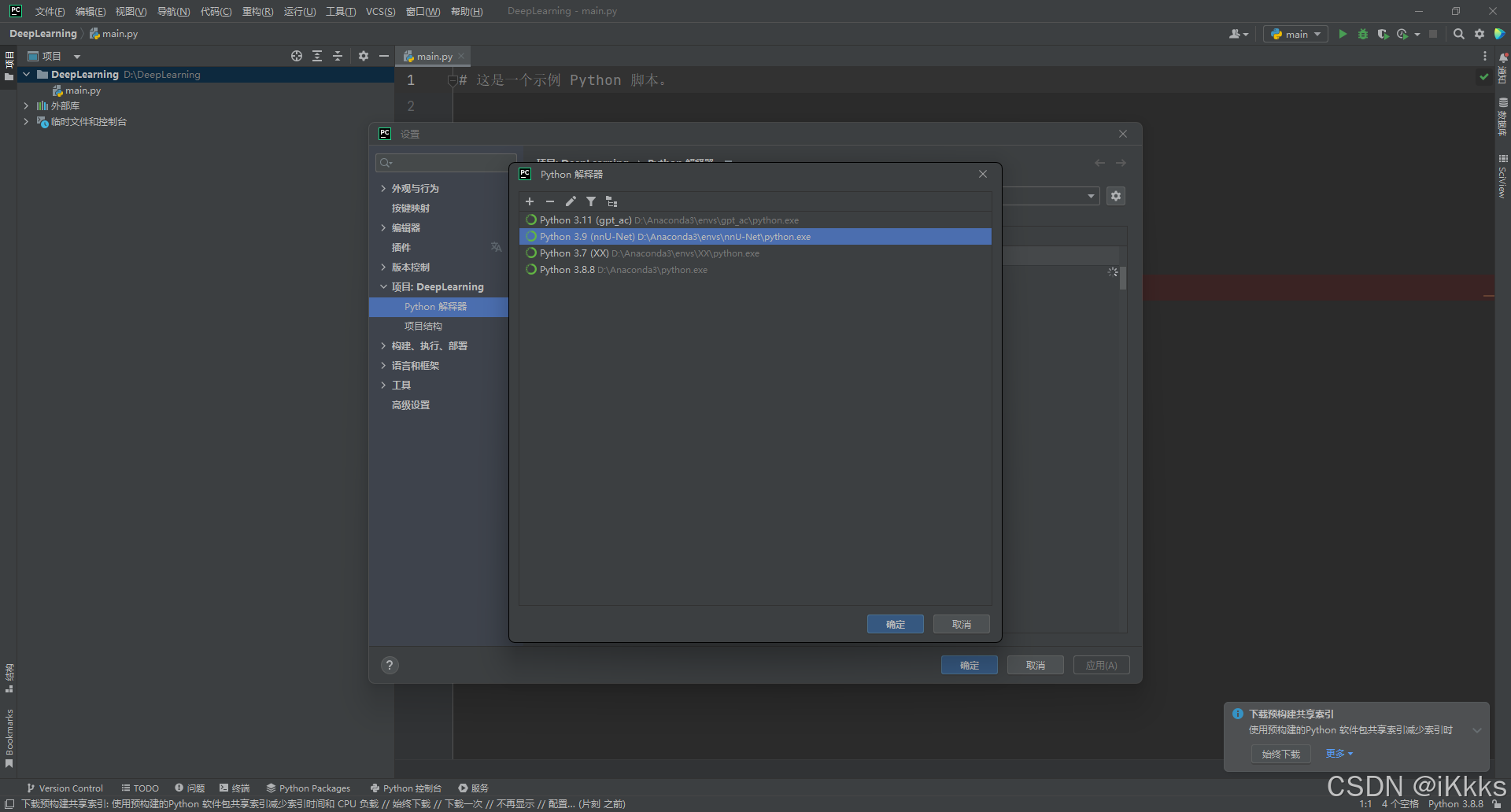Click the filter icon in the interpreter list toolbar
The image size is (1511, 812).
click(x=591, y=201)
